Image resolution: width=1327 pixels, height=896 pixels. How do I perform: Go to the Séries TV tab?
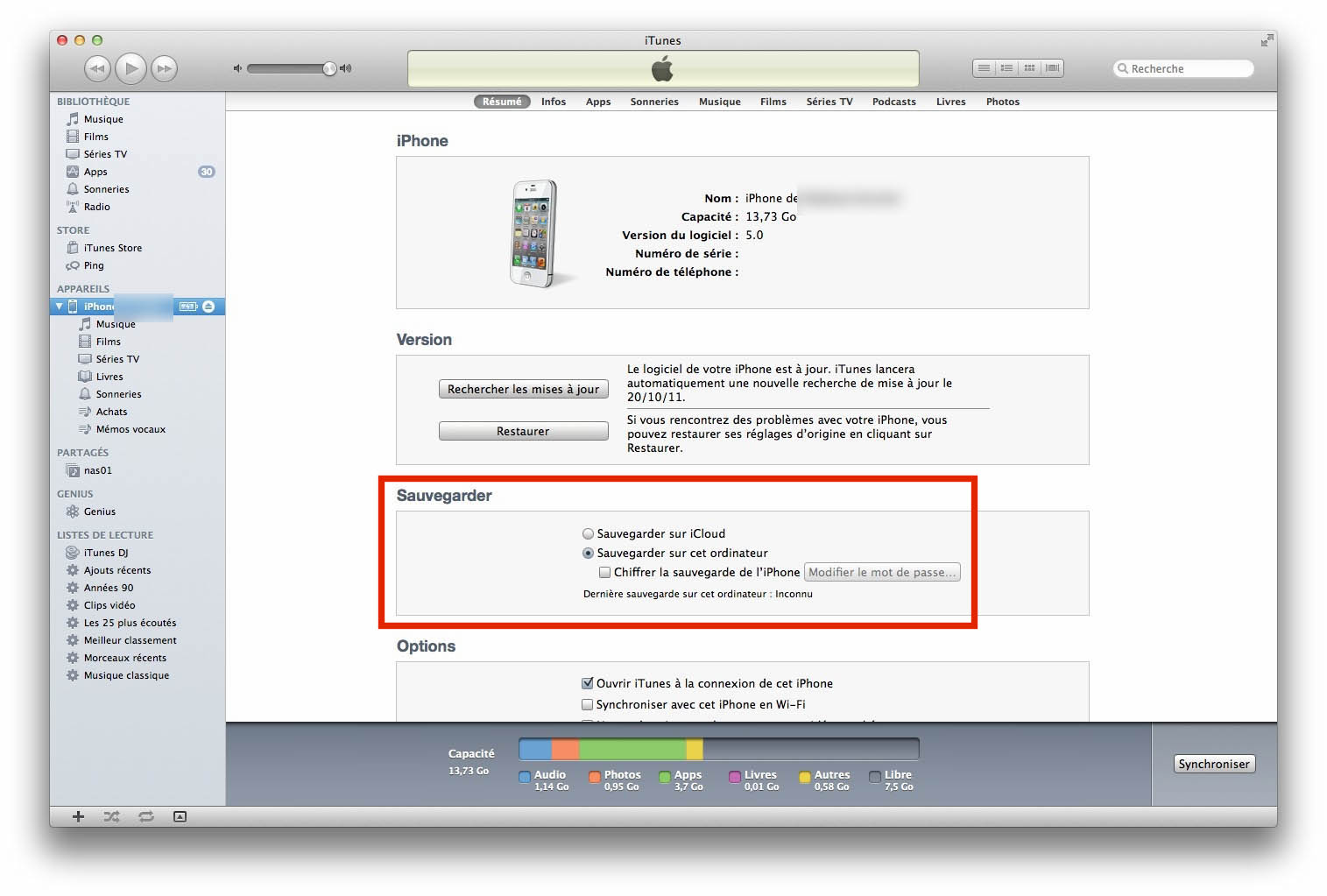[829, 102]
